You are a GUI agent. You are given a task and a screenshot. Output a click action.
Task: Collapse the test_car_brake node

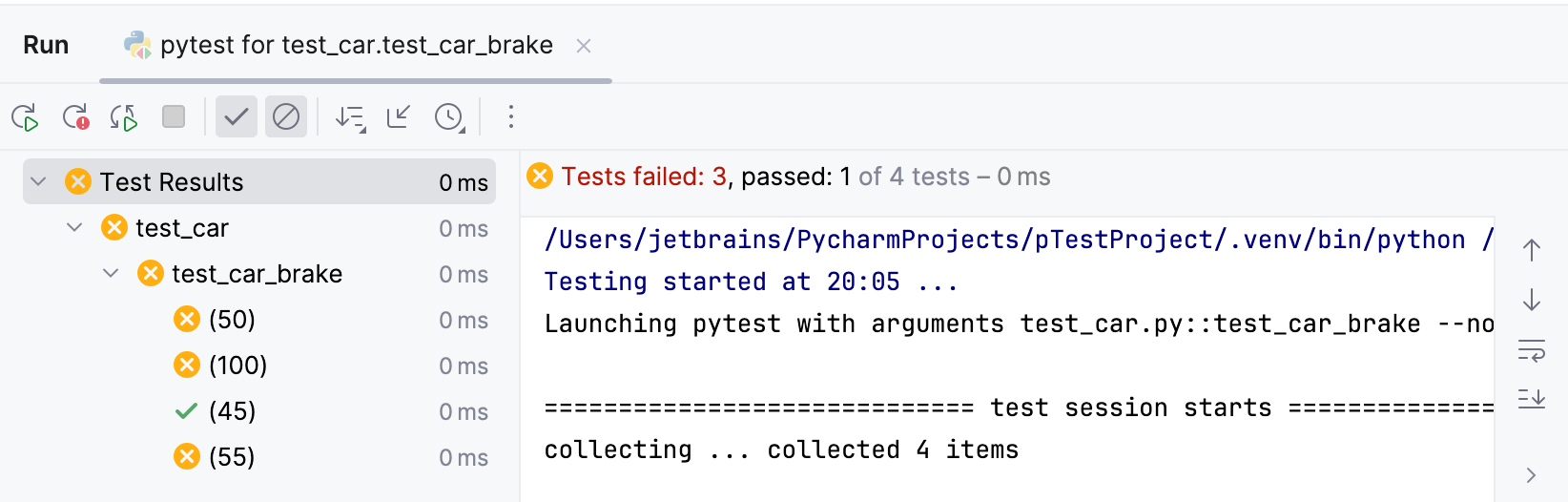tap(111, 273)
